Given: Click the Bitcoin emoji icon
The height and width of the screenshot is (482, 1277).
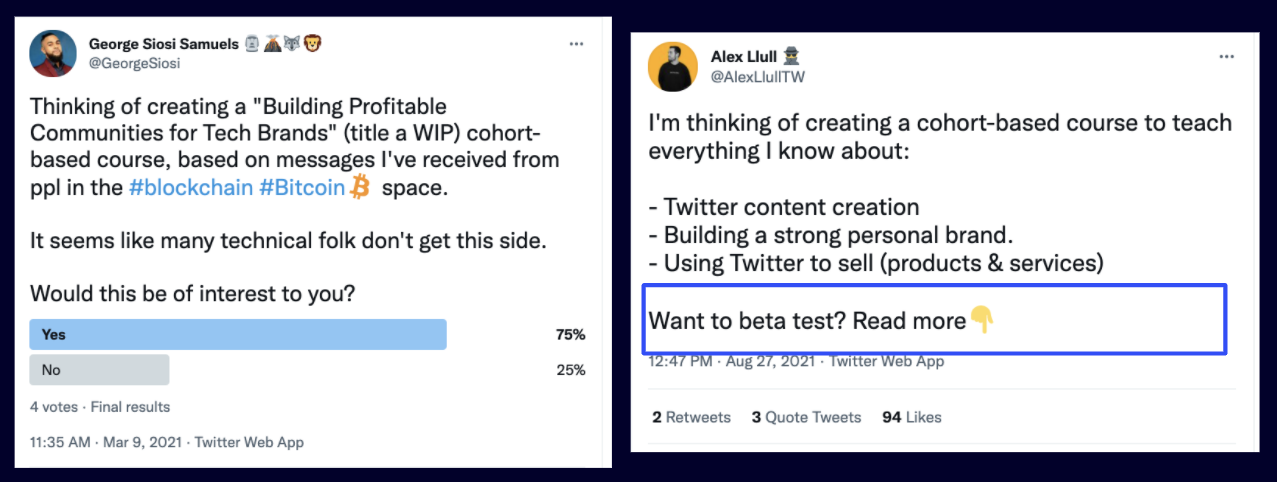Looking at the screenshot, I should tap(360, 187).
